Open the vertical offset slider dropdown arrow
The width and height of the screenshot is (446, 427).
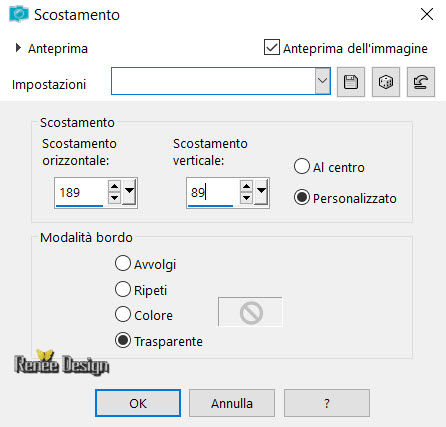coord(261,192)
